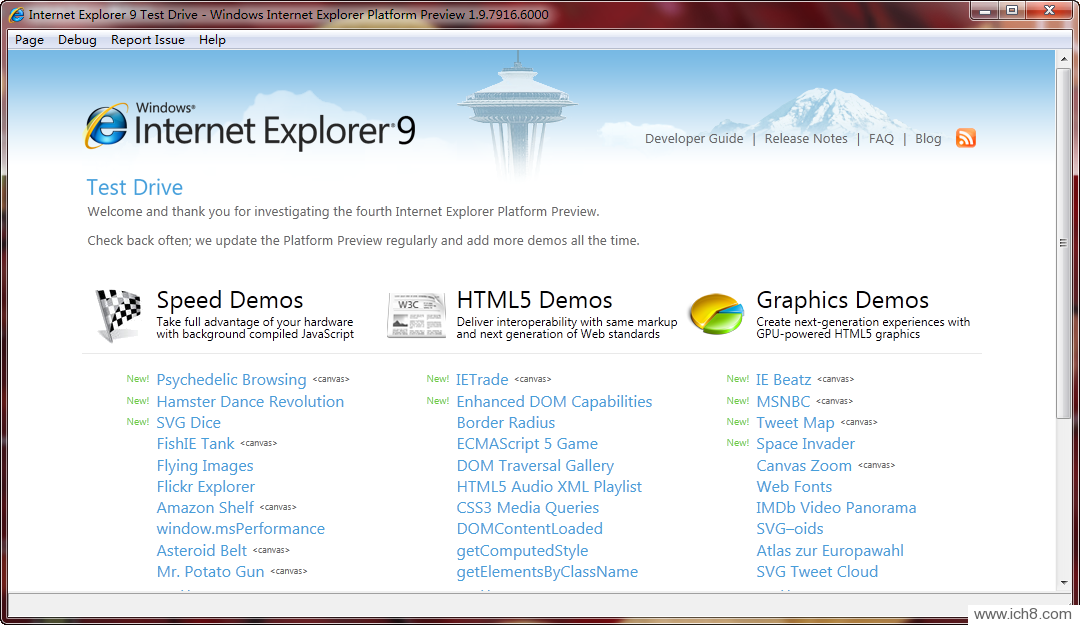Screen dimensions: 1080x625
Task: Open the IETrade demo
Action: 482,380
